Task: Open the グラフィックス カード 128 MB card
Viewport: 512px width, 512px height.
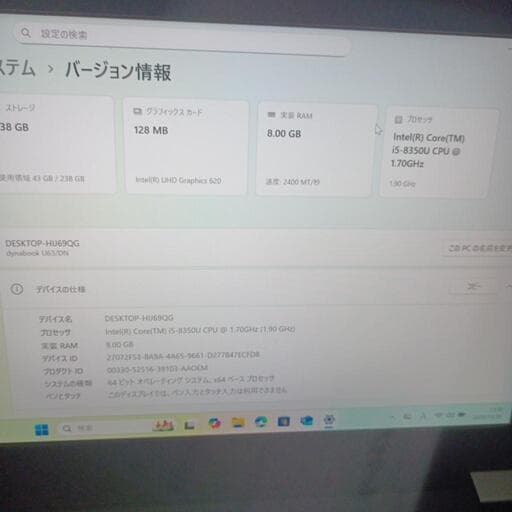Action: coord(186,147)
